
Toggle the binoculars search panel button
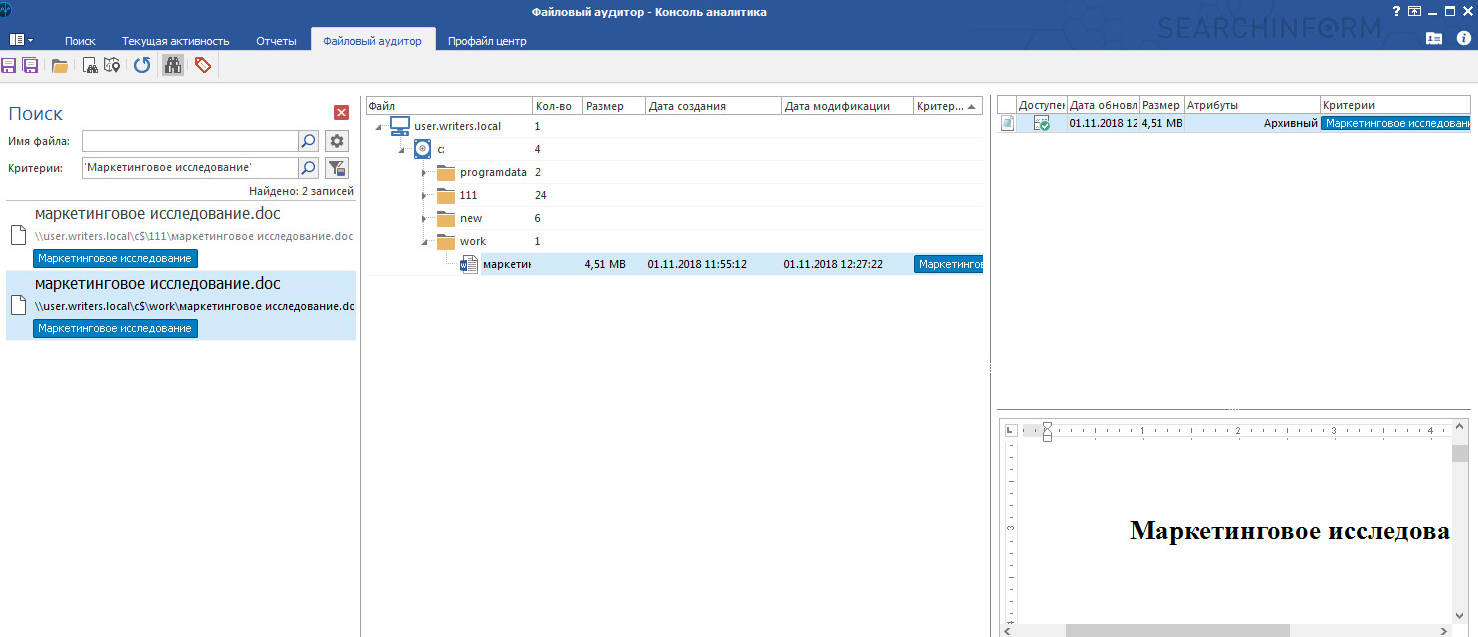(x=173, y=66)
